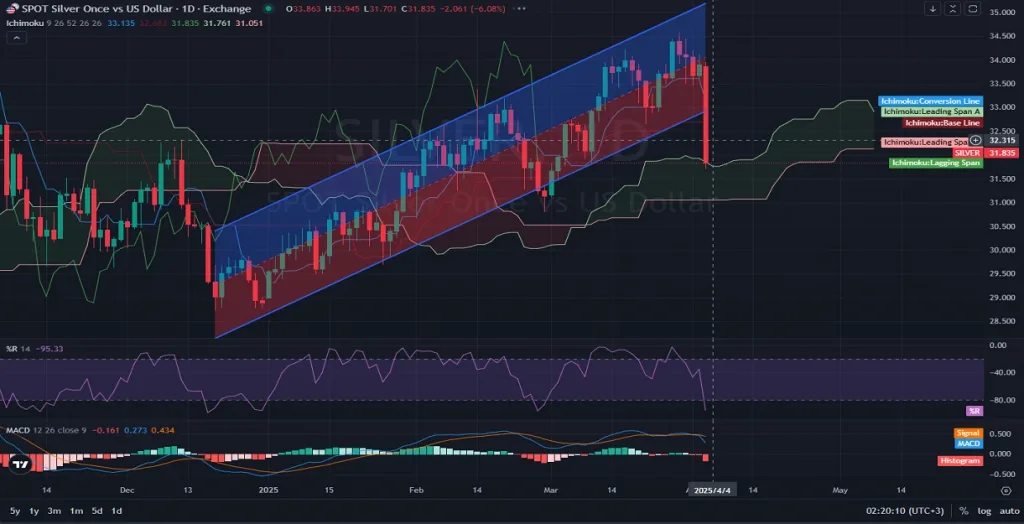The image size is (1024, 524).
Task: Open the three-dots more menu in header
Action: [520, 9]
